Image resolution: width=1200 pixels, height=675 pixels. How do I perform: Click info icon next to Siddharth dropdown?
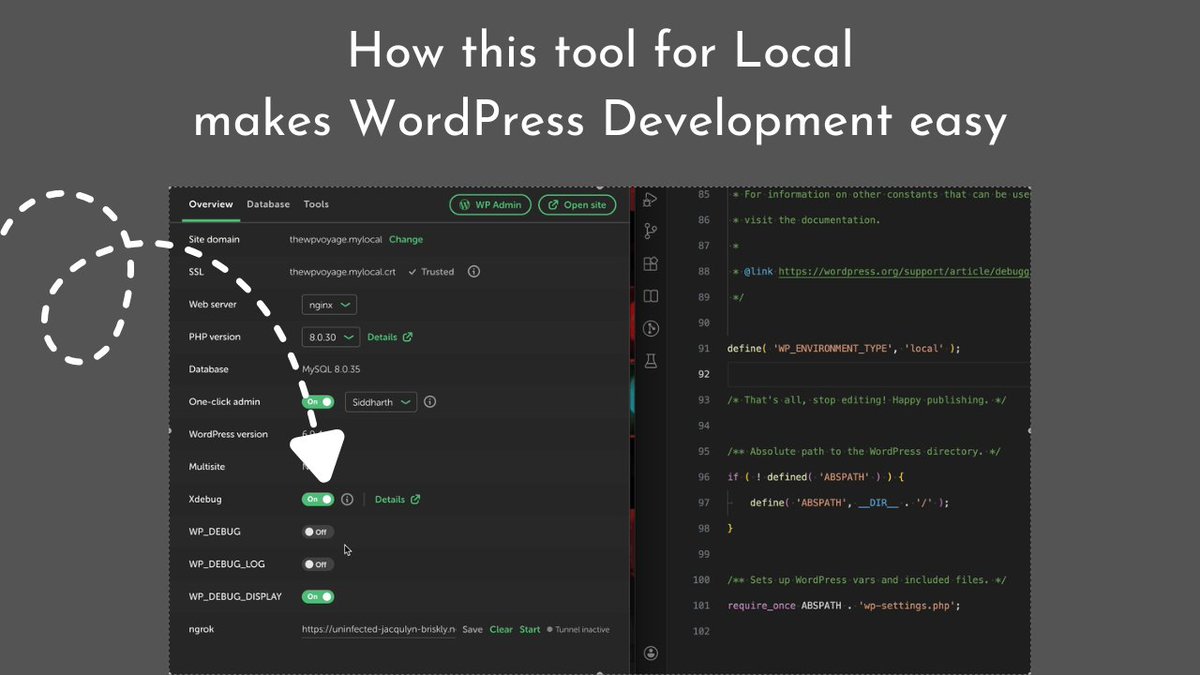pyautogui.click(x=430, y=402)
